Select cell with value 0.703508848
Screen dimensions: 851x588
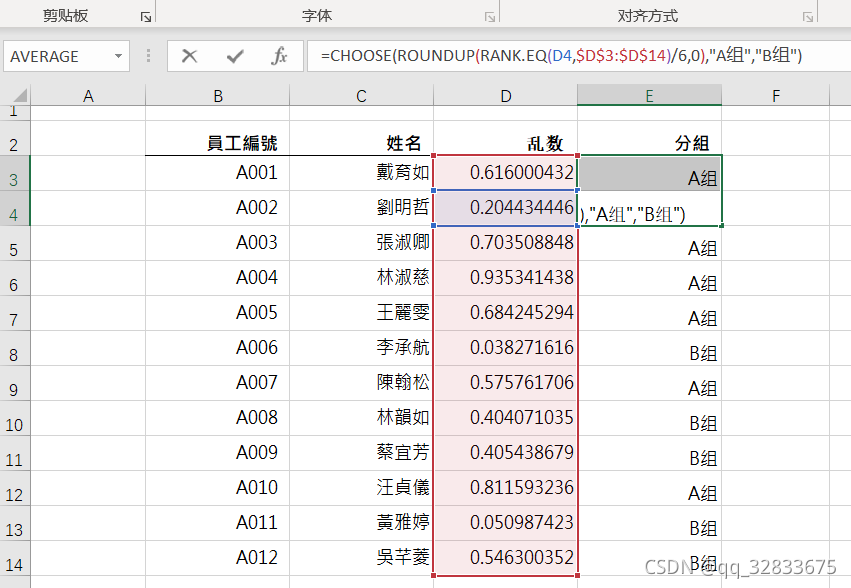(x=505, y=243)
